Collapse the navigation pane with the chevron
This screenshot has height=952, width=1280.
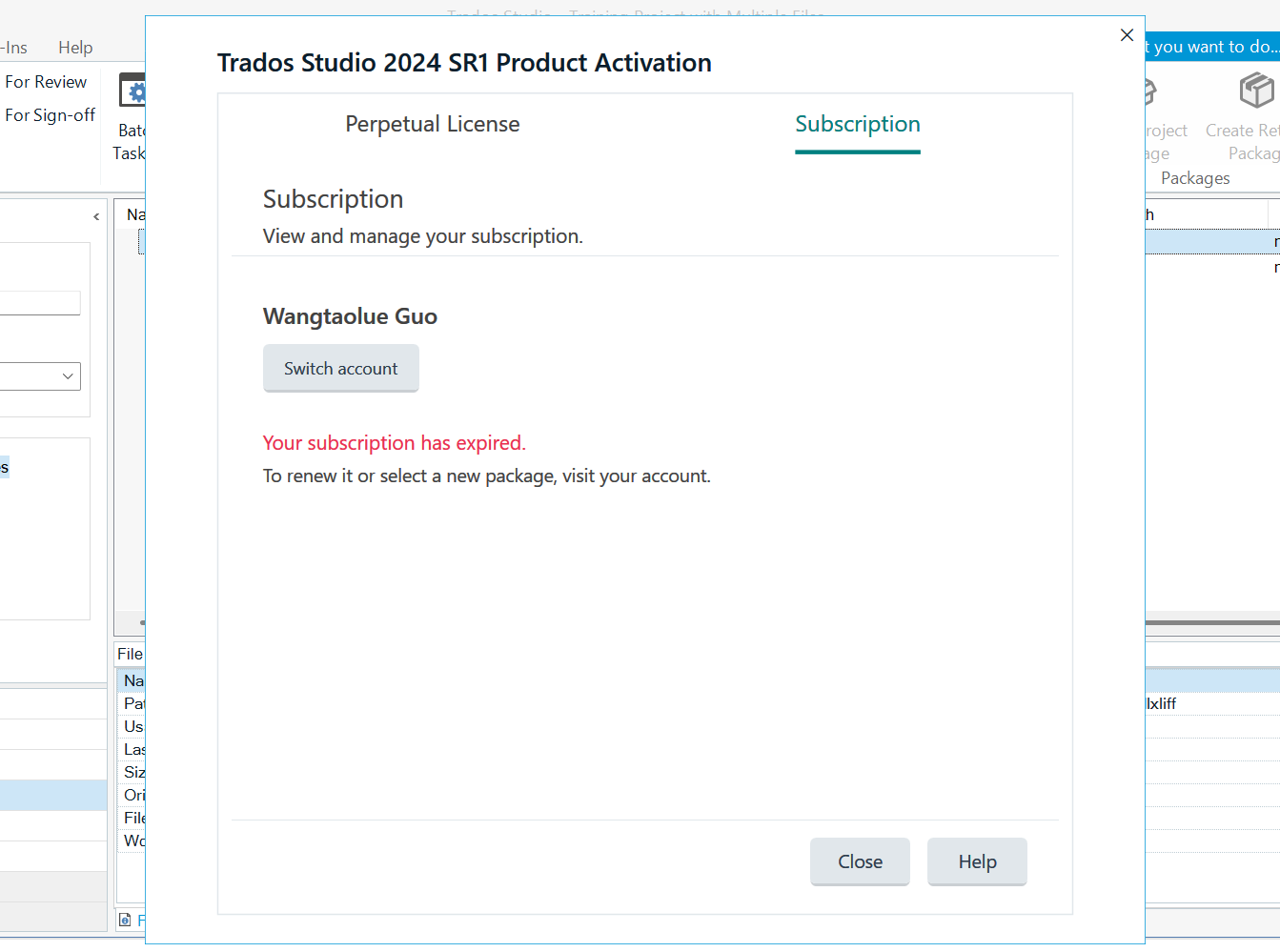[95, 216]
